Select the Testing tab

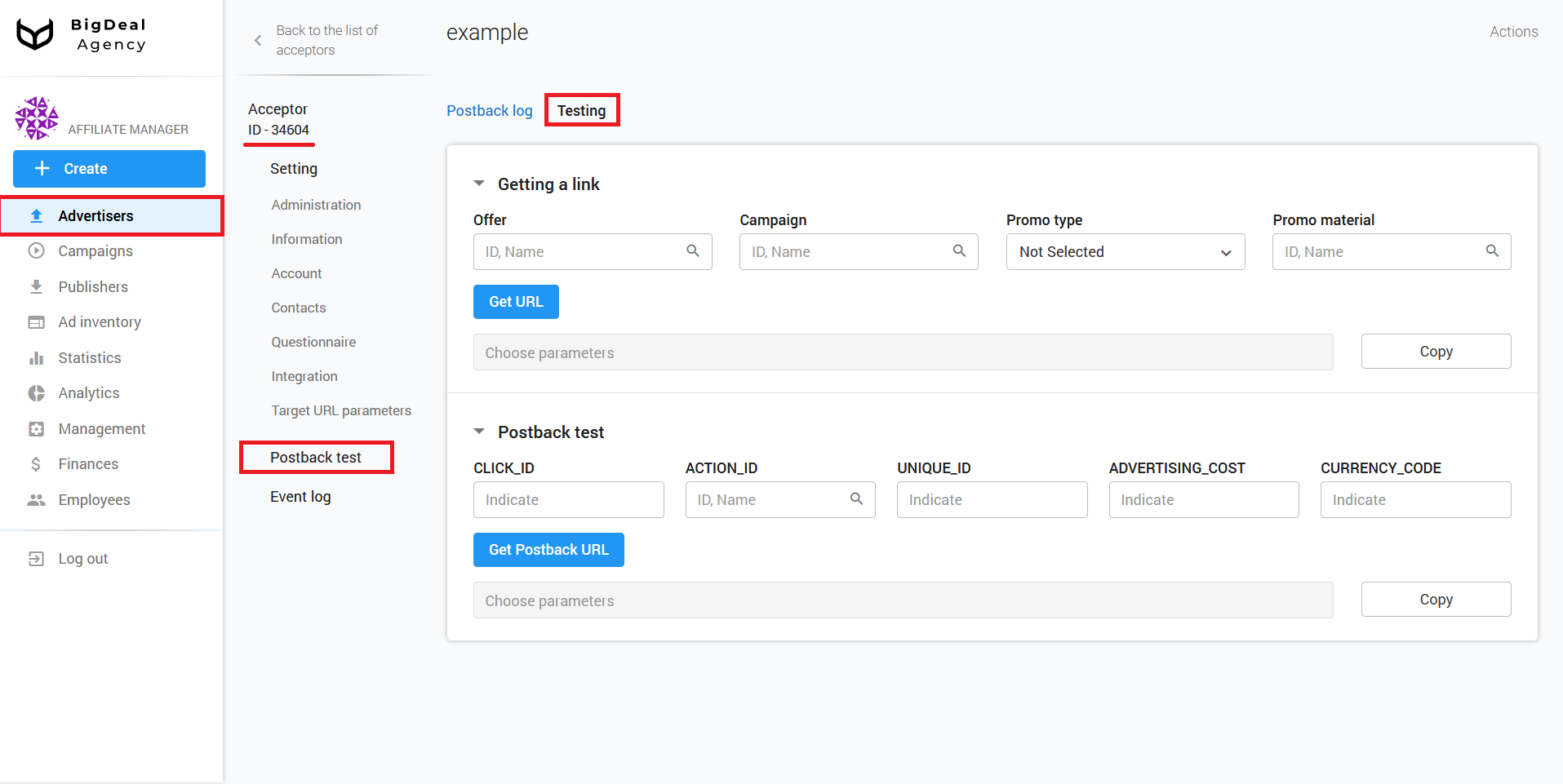pyautogui.click(x=582, y=110)
